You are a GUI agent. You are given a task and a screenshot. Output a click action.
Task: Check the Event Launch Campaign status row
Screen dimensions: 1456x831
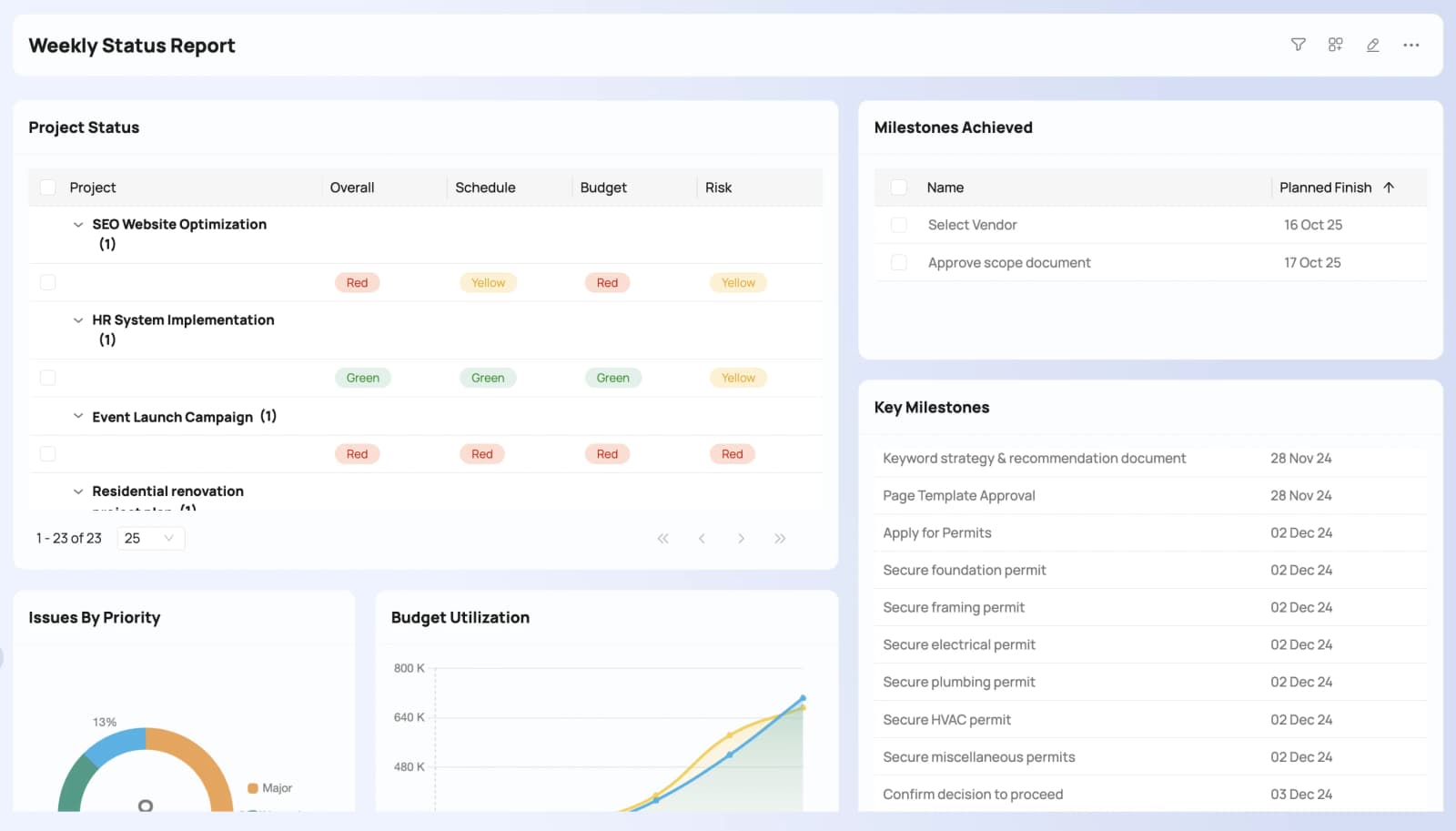[x=48, y=454]
